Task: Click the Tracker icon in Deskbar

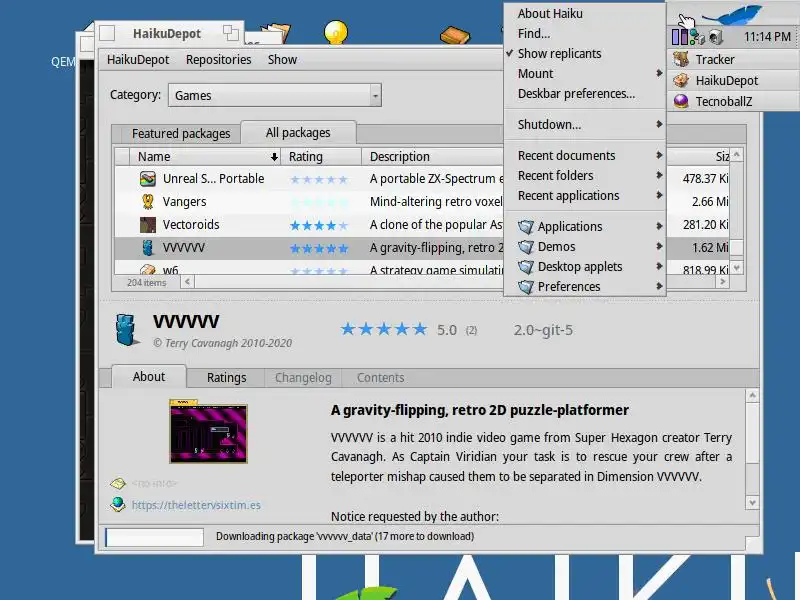Action: point(681,59)
